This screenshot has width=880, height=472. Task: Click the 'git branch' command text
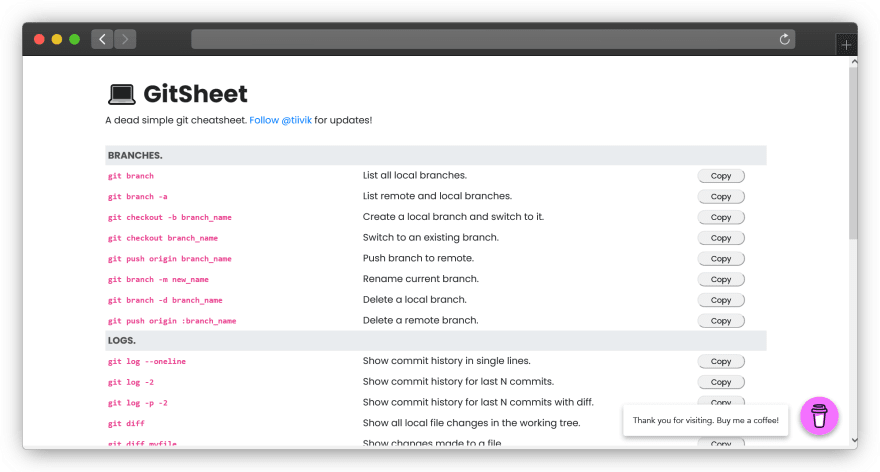pos(131,176)
